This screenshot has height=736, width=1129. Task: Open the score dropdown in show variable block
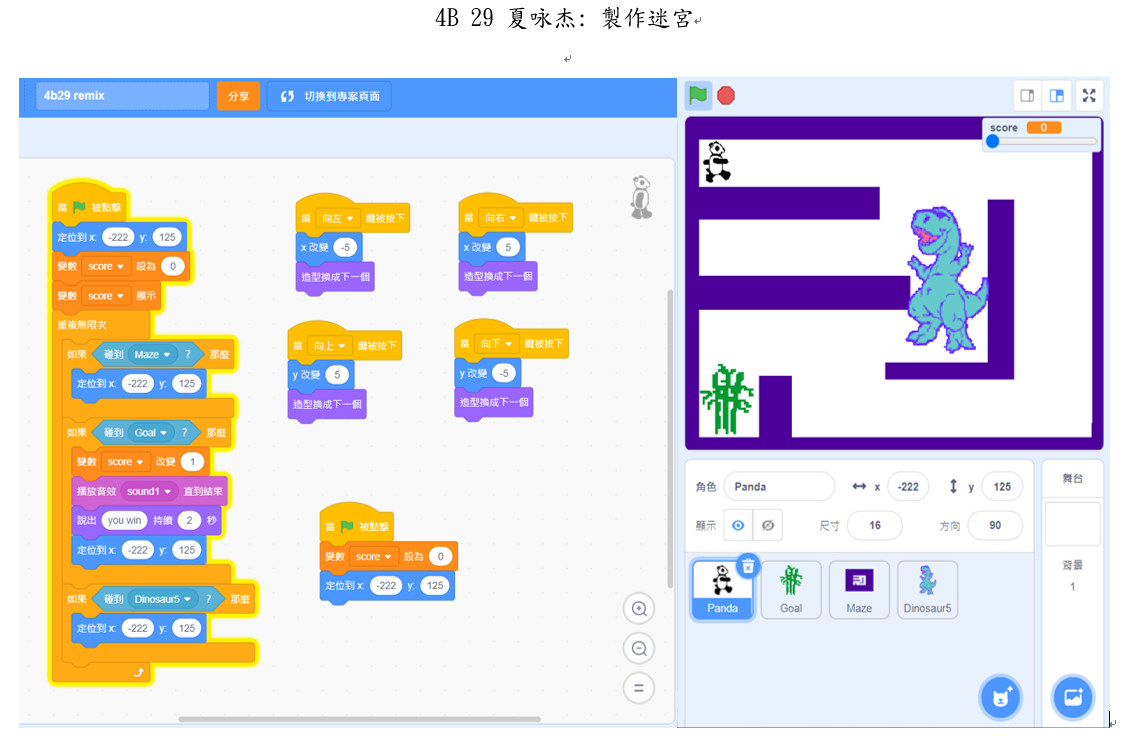(106, 296)
